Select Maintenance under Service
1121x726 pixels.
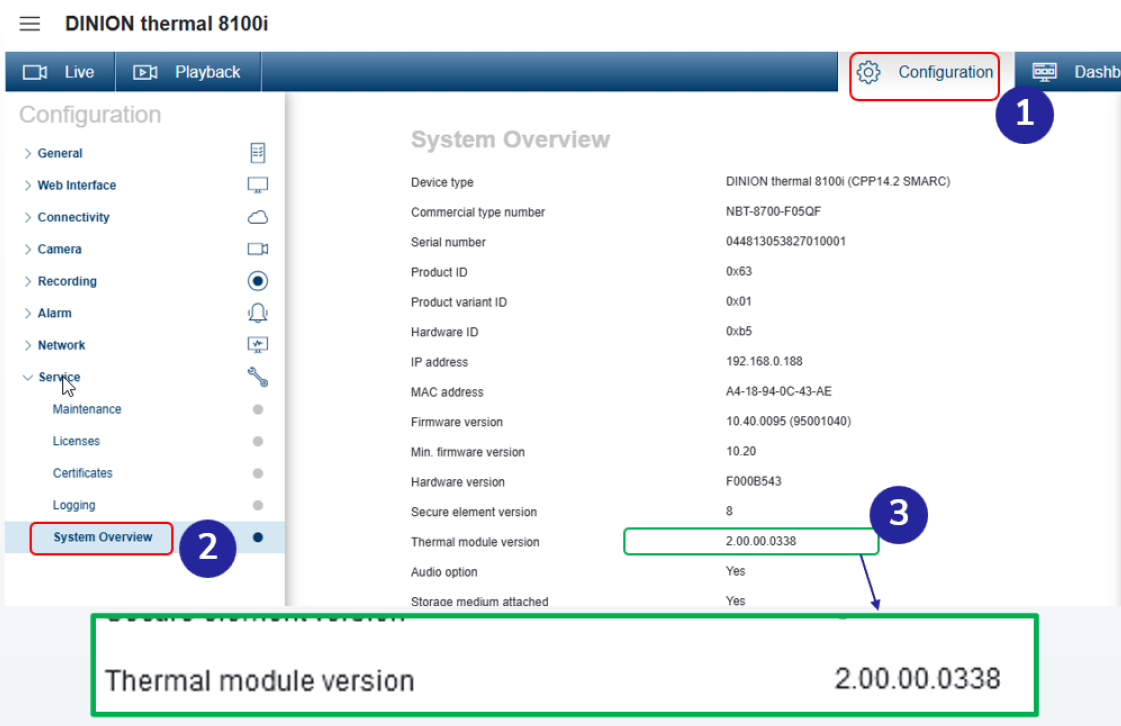(87, 409)
